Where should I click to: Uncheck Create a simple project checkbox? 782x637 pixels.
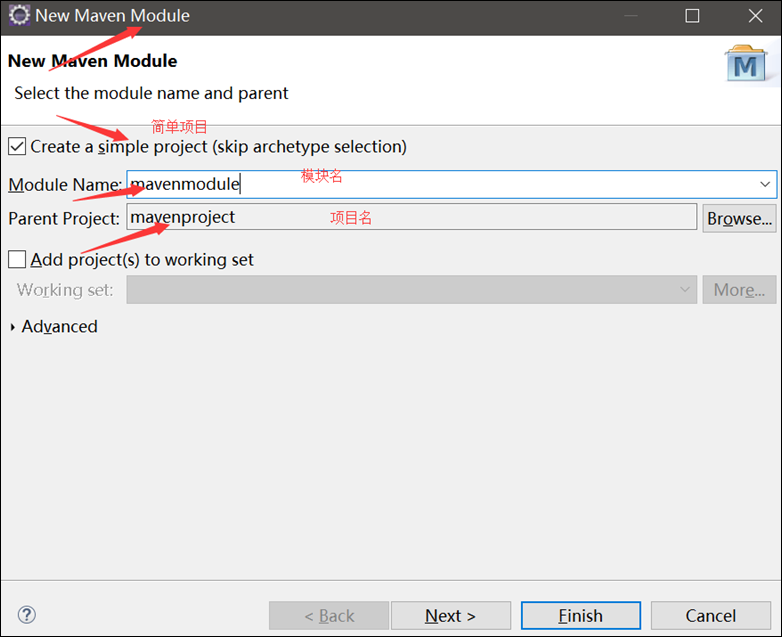click(x=17, y=147)
